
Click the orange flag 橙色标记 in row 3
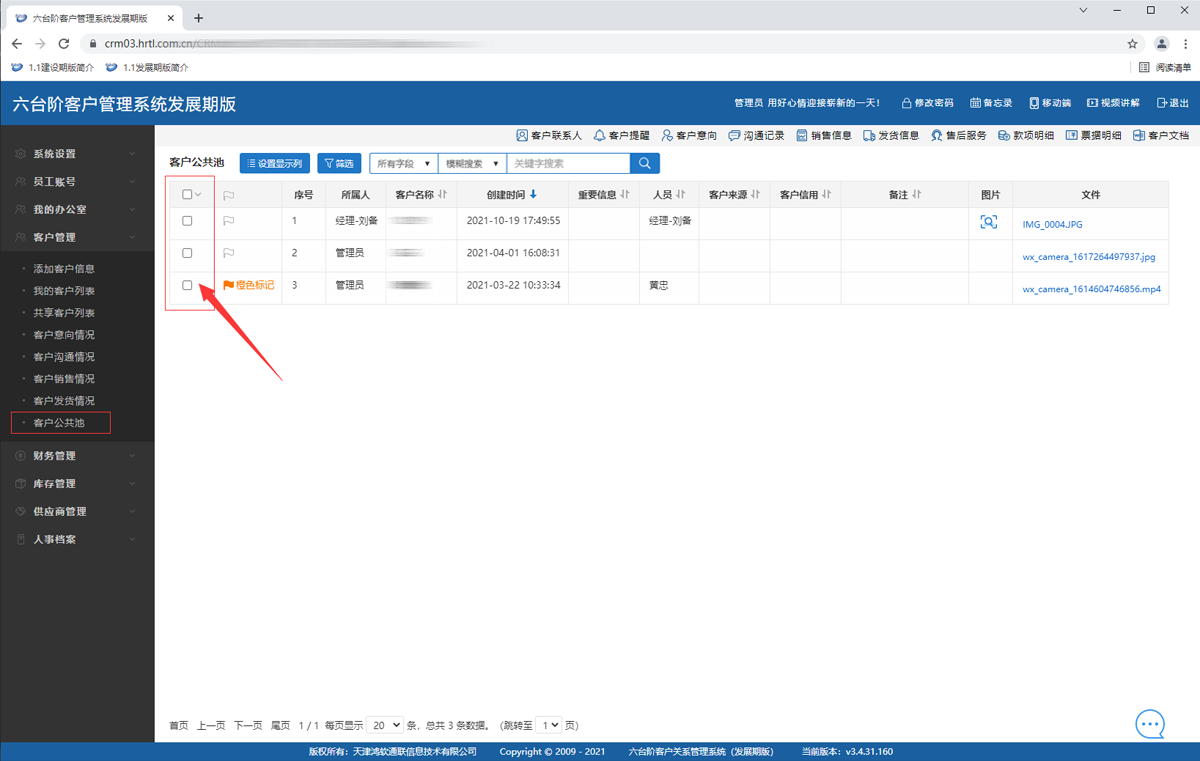248,285
